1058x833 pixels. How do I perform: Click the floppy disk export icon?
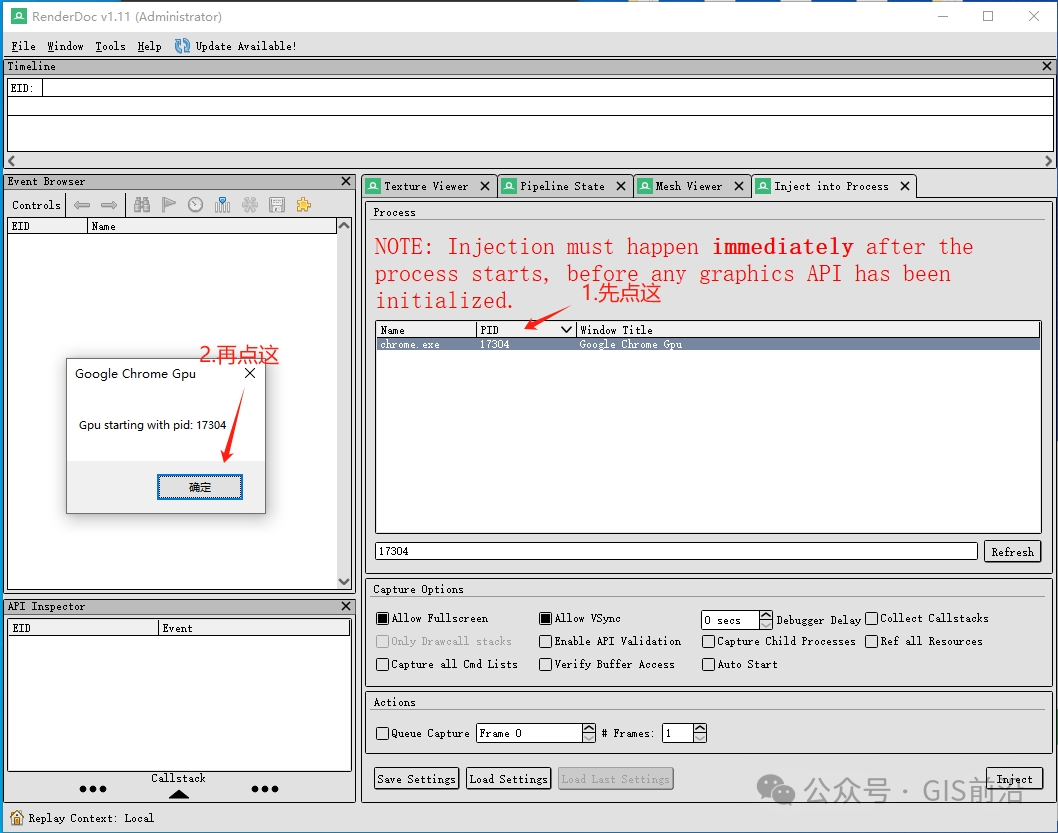tap(277, 205)
